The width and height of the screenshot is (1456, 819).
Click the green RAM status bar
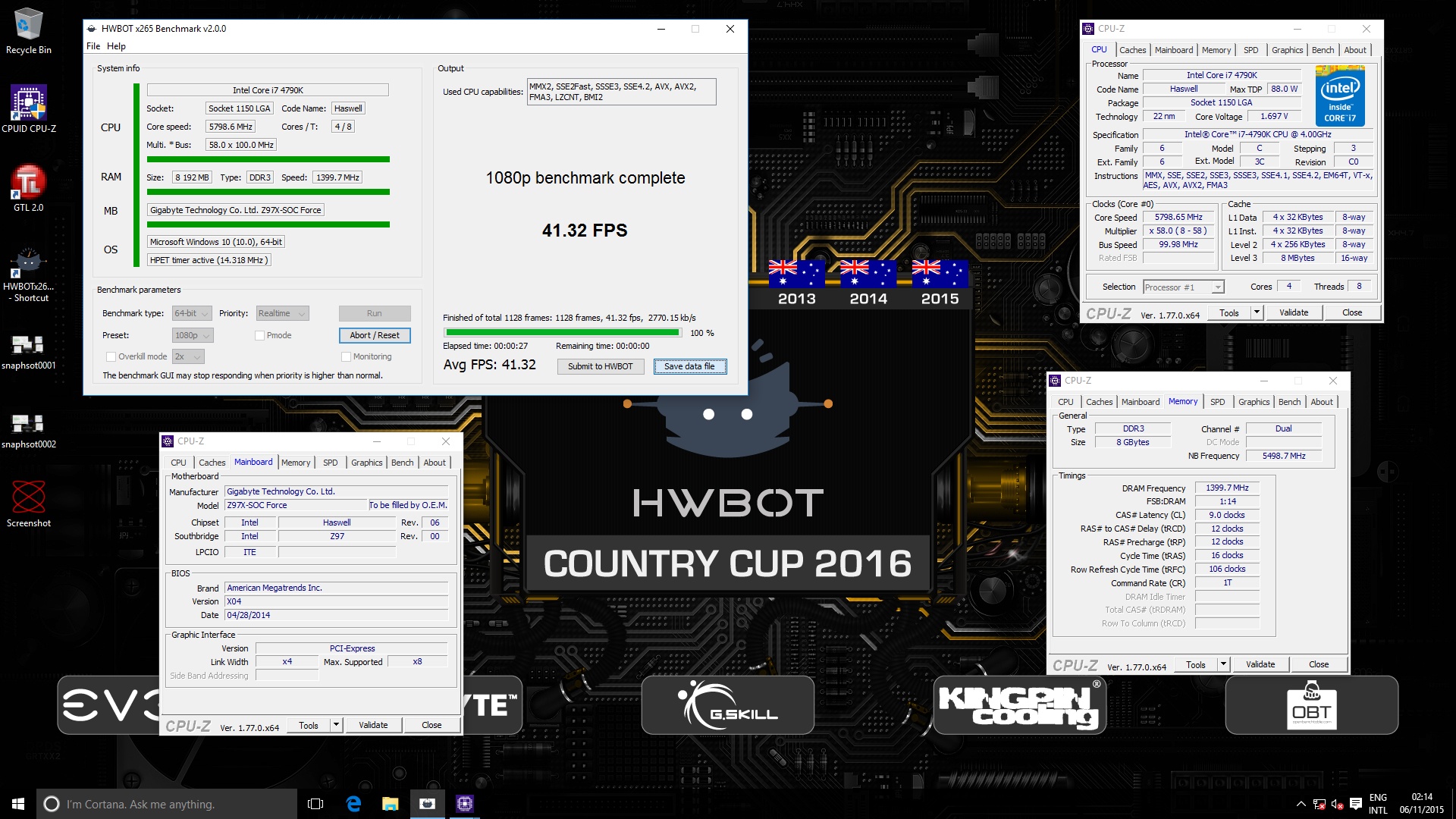(x=268, y=192)
